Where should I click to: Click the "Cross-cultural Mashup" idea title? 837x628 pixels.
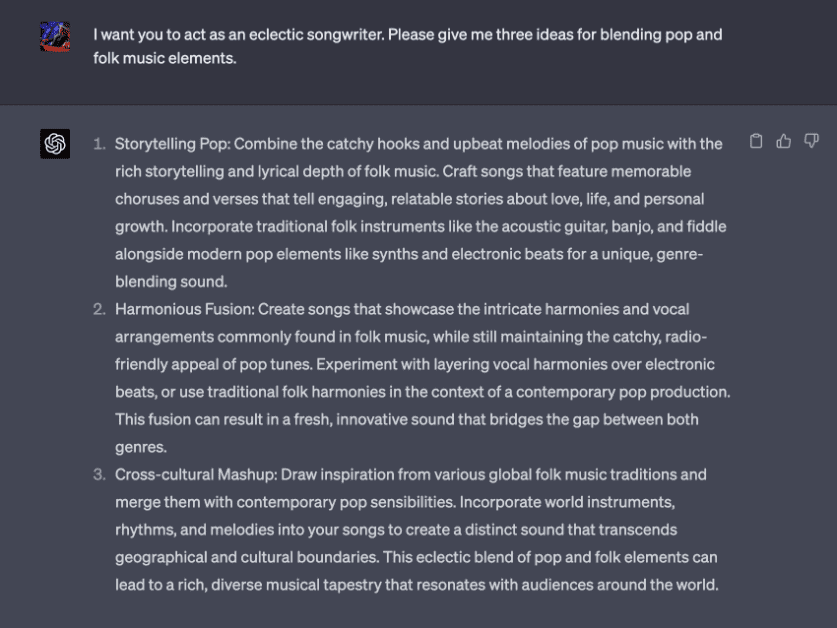click(x=196, y=474)
